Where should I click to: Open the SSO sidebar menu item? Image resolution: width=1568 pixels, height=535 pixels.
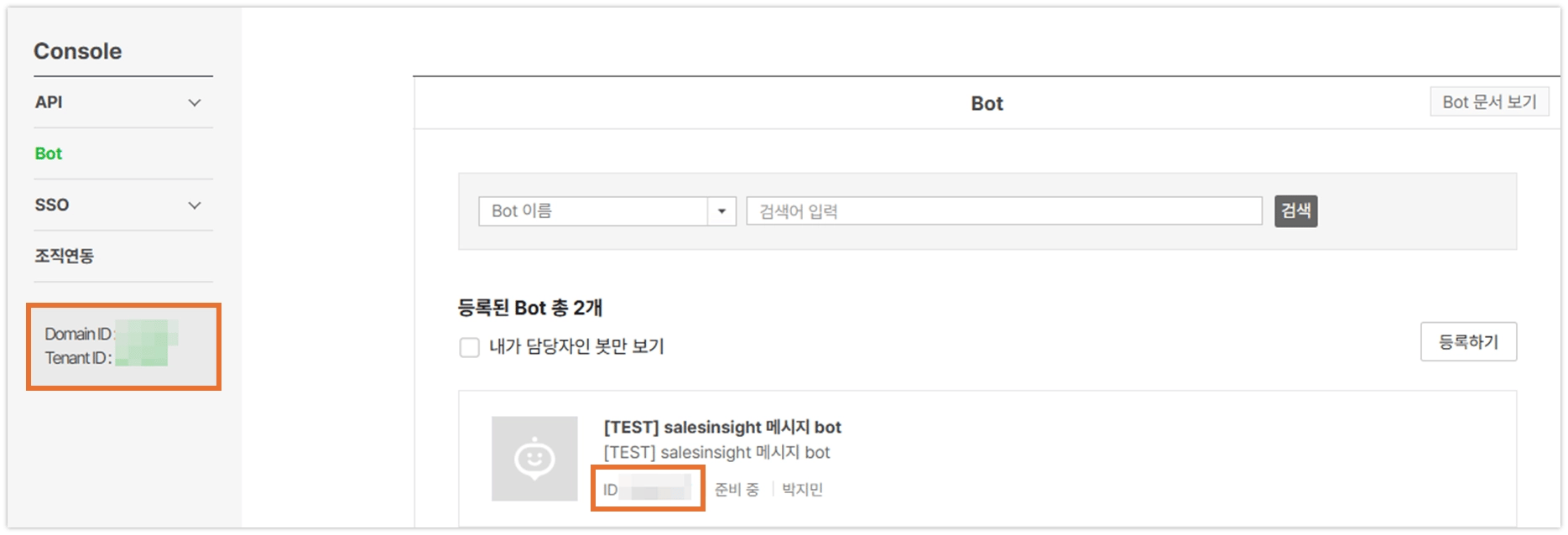tap(52, 205)
